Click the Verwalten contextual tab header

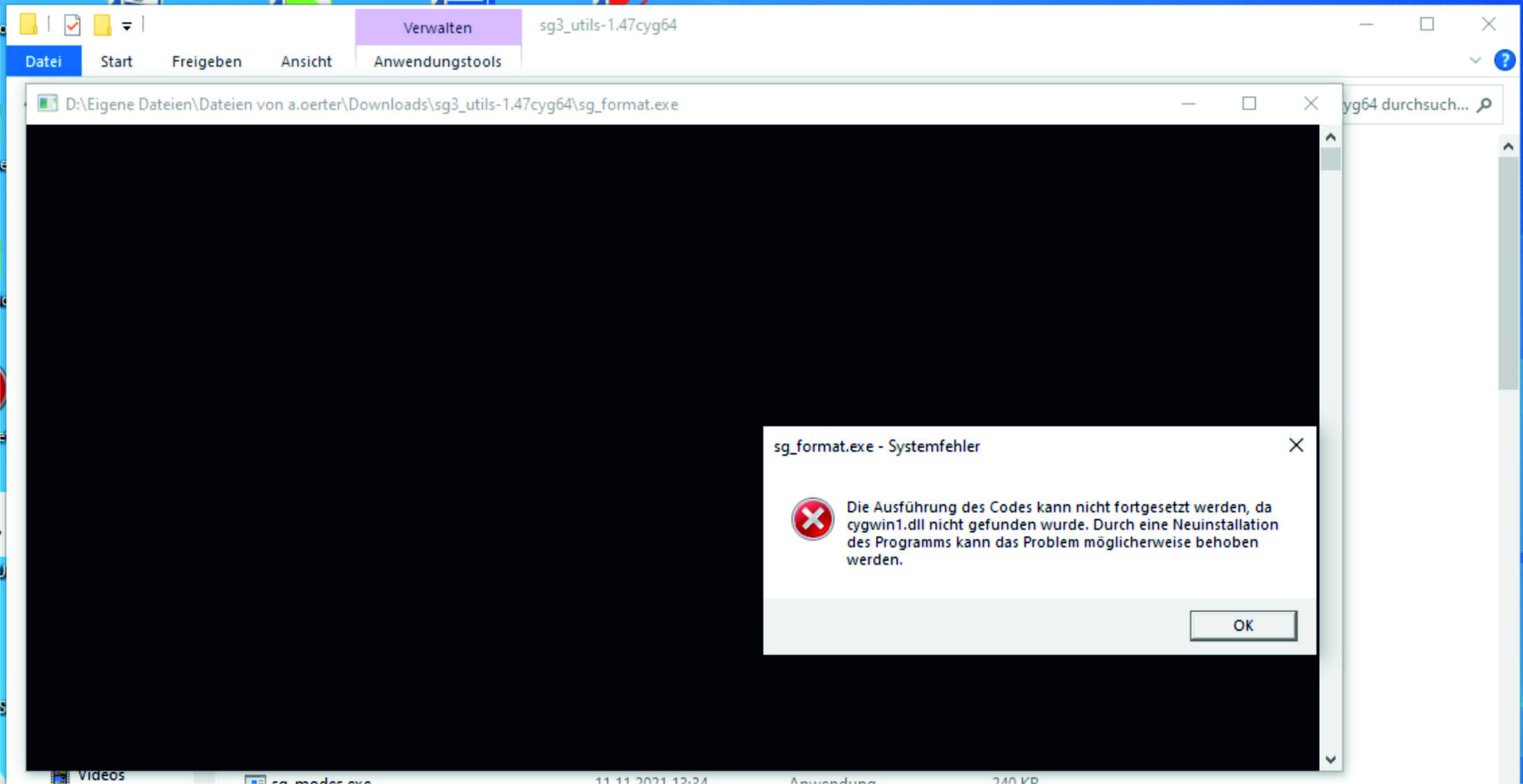point(437,28)
